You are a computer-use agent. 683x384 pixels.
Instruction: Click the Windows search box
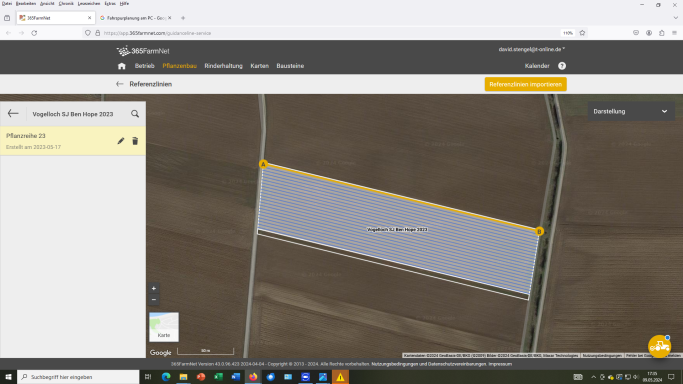pyautogui.click(x=78, y=377)
